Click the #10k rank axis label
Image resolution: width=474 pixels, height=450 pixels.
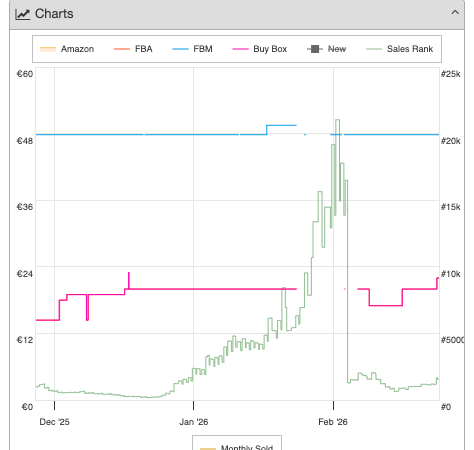pos(451,274)
